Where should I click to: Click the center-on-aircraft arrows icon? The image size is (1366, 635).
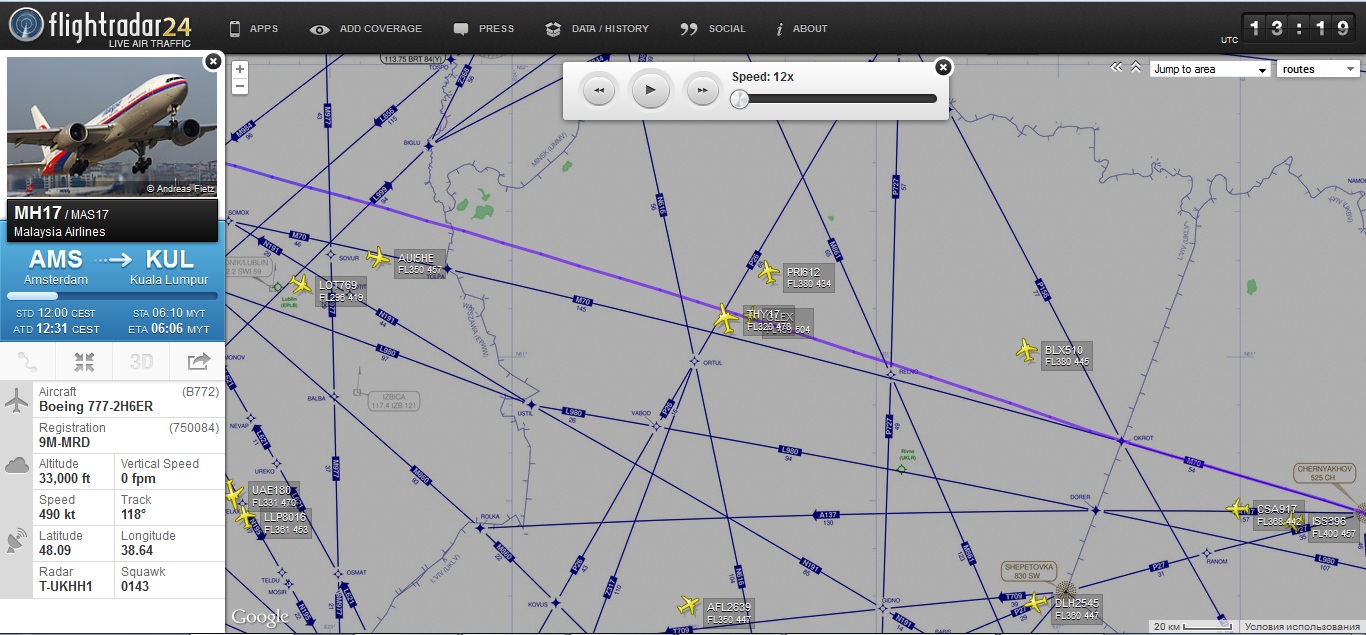pyautogui.click(x=84, y=361)
